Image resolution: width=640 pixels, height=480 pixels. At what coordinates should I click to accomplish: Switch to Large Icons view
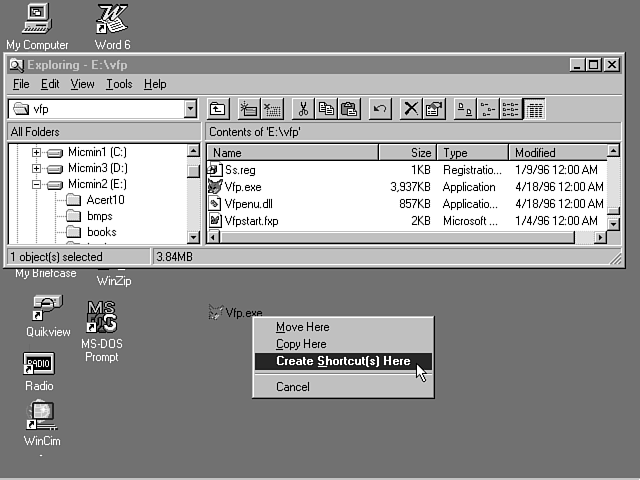pos(464,109)
